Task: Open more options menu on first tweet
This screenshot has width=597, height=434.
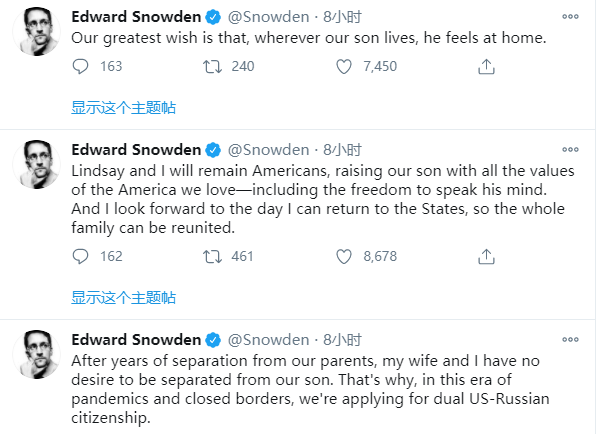Action: (x=570, y=16)
